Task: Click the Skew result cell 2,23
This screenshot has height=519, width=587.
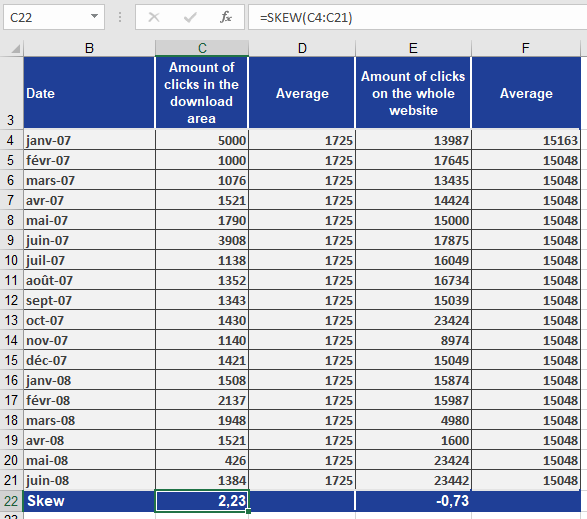Action: [x=202, y=501]
